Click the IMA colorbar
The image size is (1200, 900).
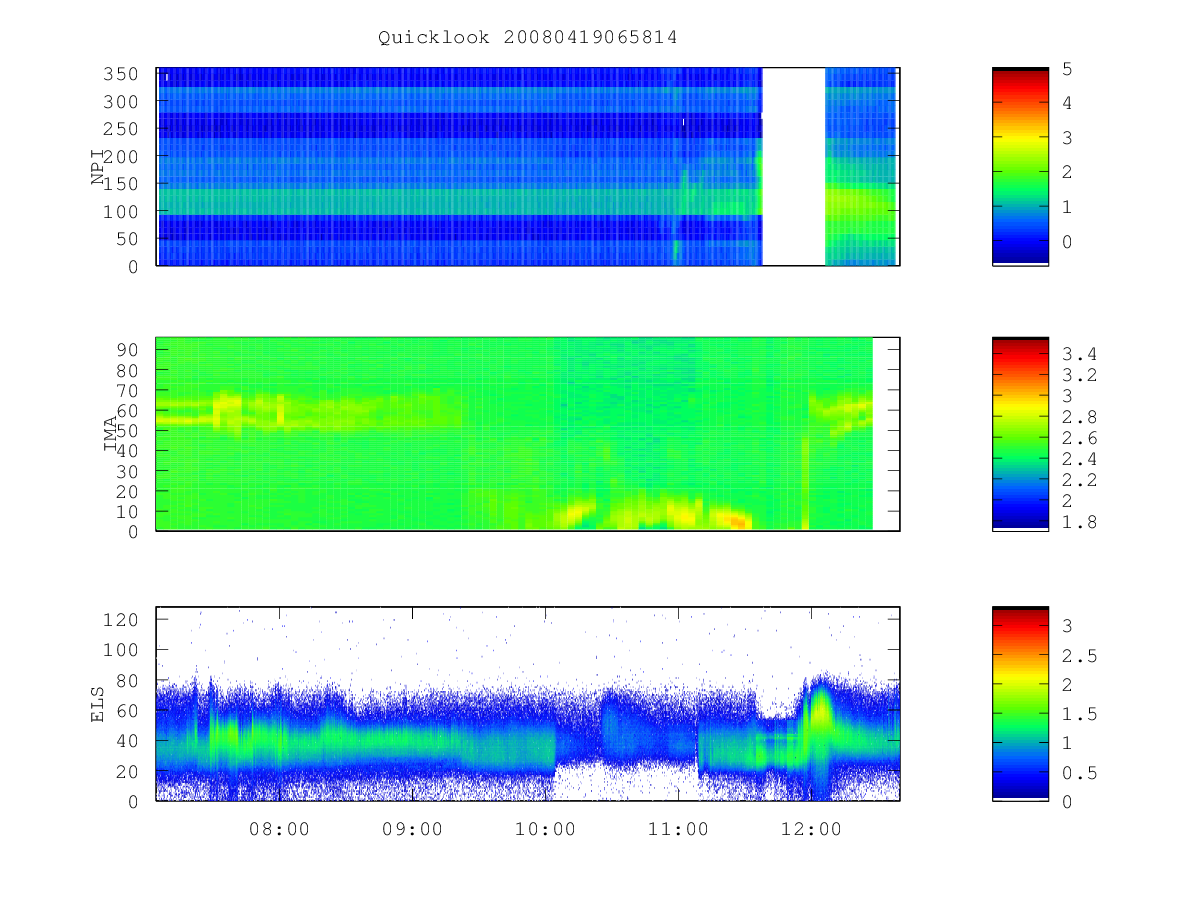click(1020, 434)
